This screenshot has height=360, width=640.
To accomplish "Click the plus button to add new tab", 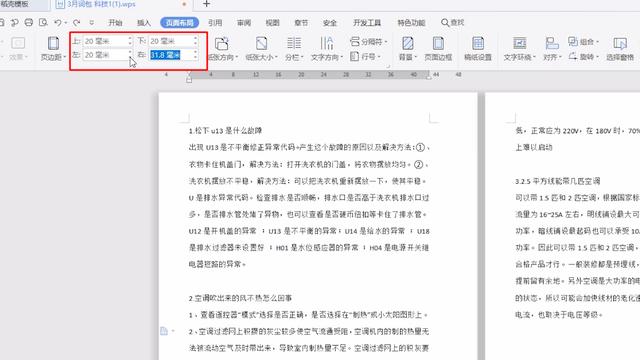I will click(x=207, y=4).
